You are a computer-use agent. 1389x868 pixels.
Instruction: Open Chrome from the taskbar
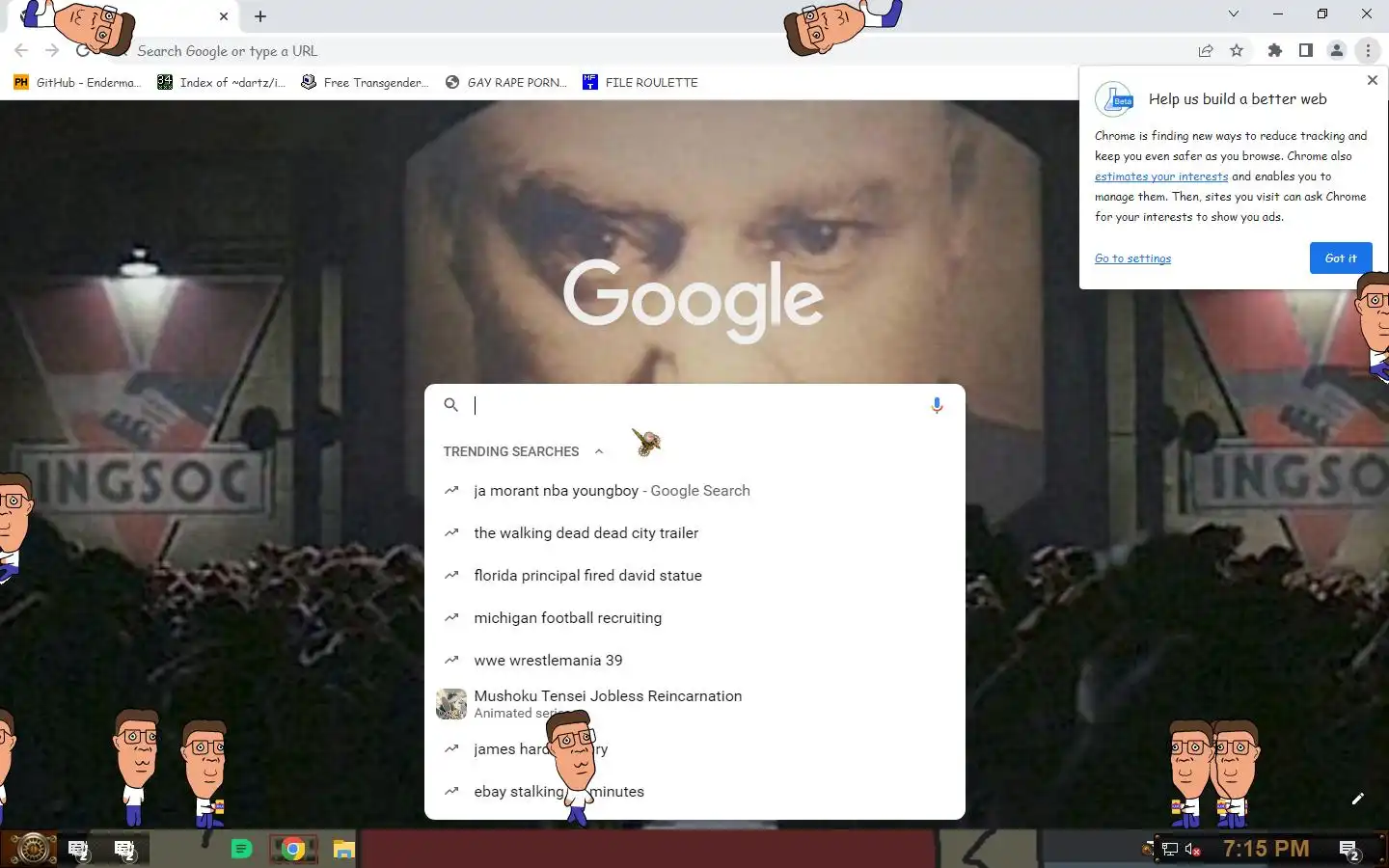point(293,849)
